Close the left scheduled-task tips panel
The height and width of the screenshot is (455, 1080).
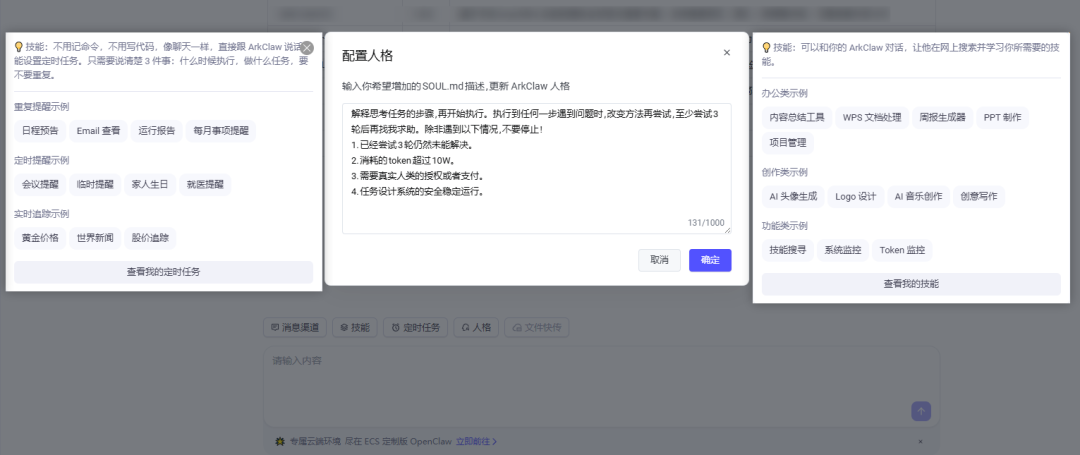coord(307,48)
